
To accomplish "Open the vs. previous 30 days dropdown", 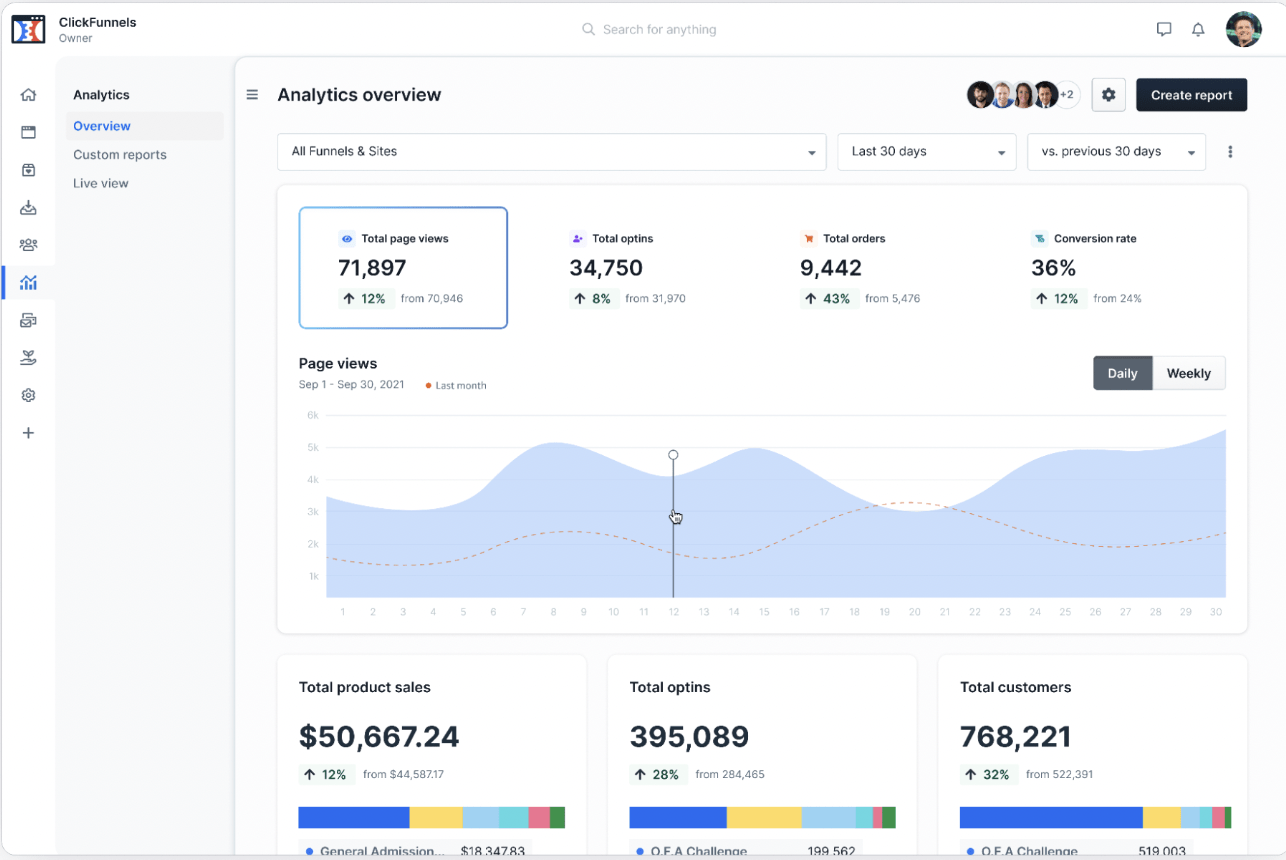I will 1116,152.
